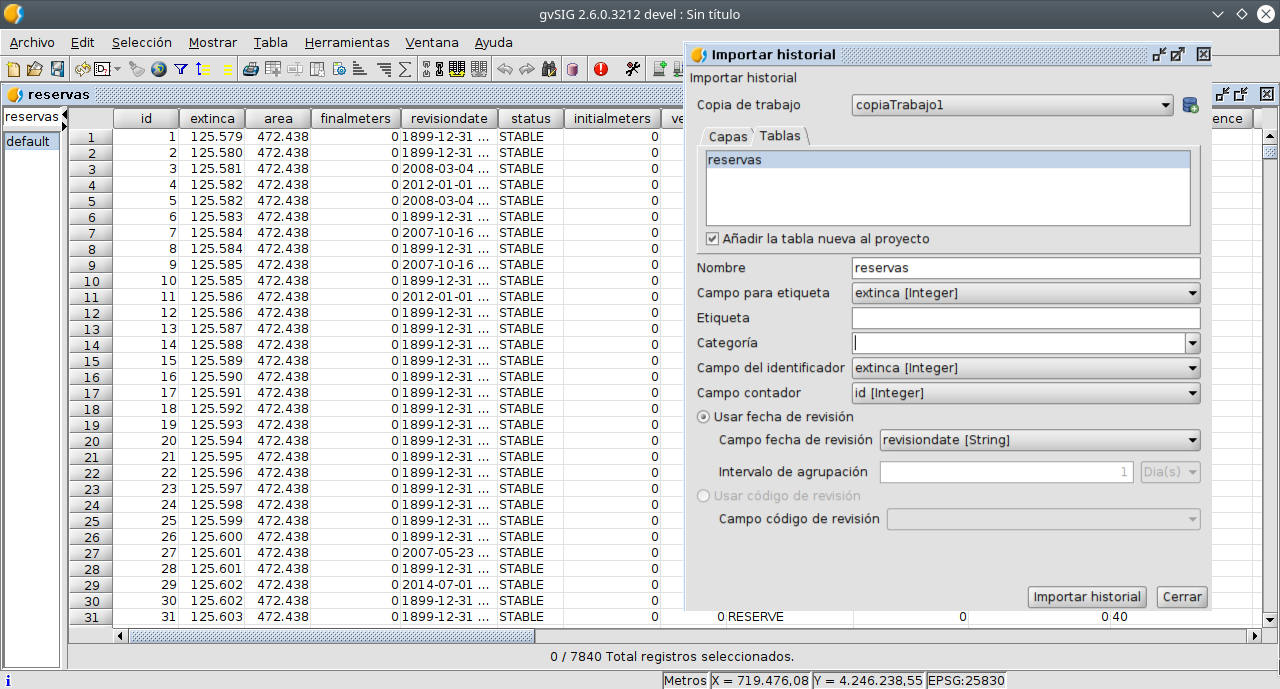Undo last action with arrow icon
This screenshot has height=689, width=1280.
click(x=505, y=69)
